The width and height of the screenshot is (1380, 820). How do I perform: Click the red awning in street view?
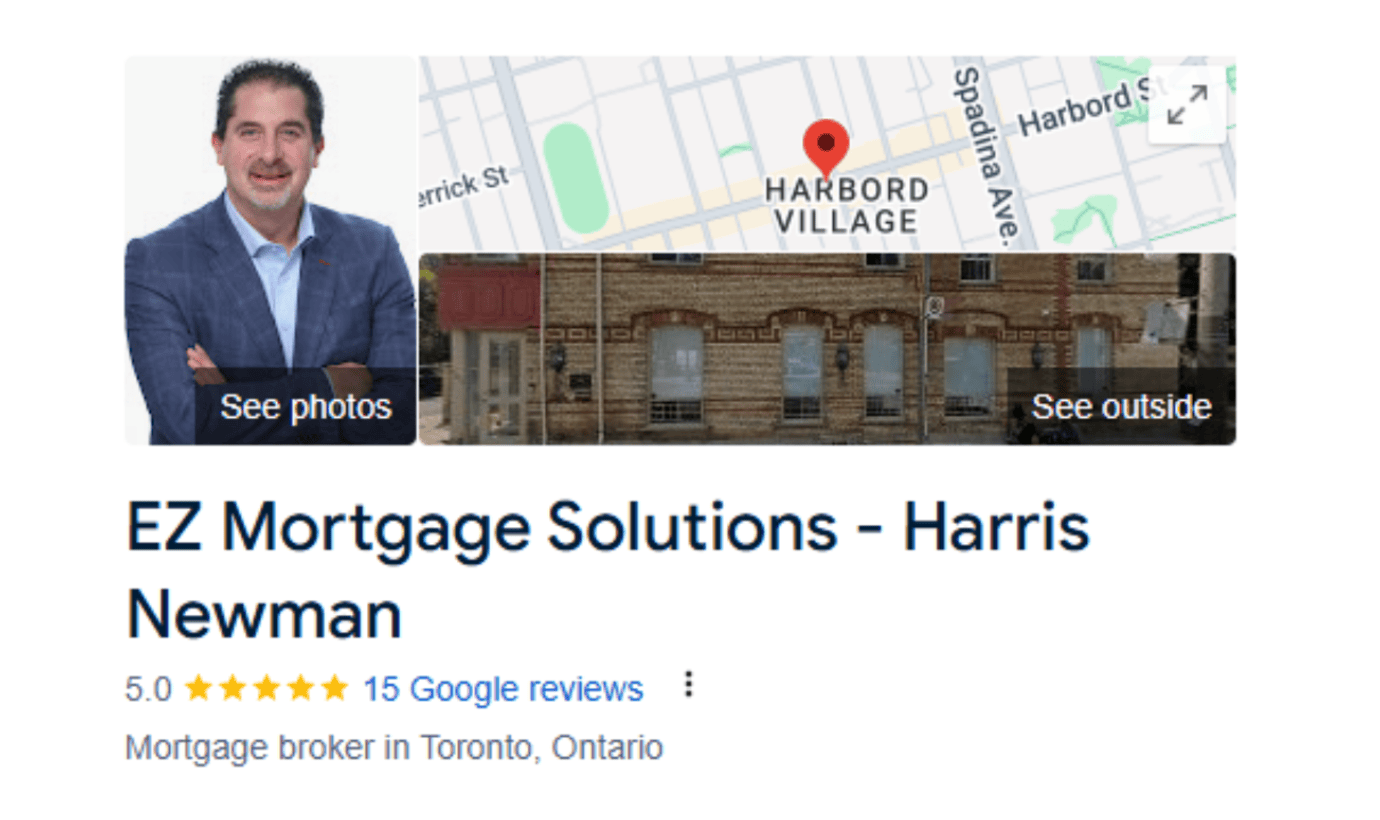click(x=489, y=298)
